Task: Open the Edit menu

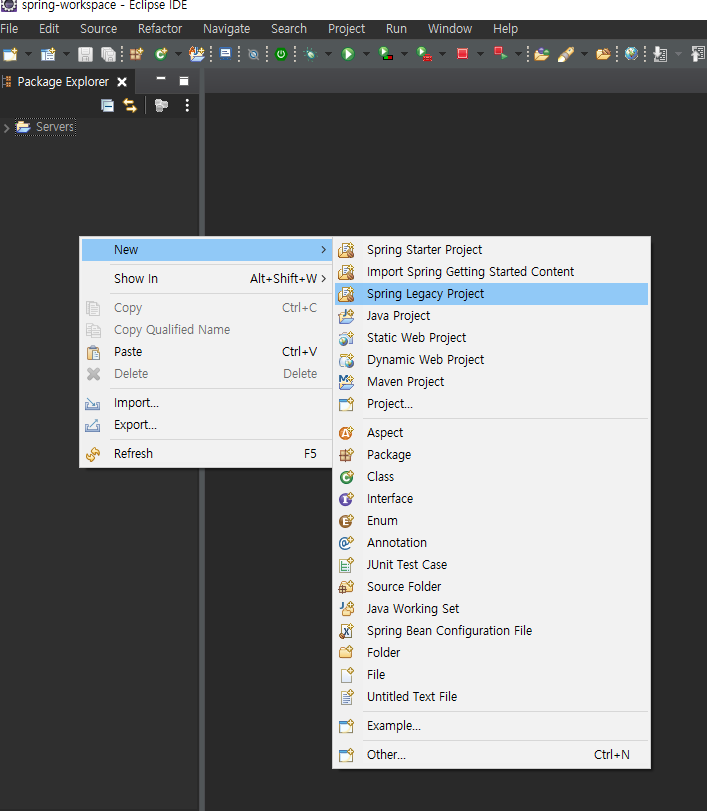Action: (x=49, y=28)
